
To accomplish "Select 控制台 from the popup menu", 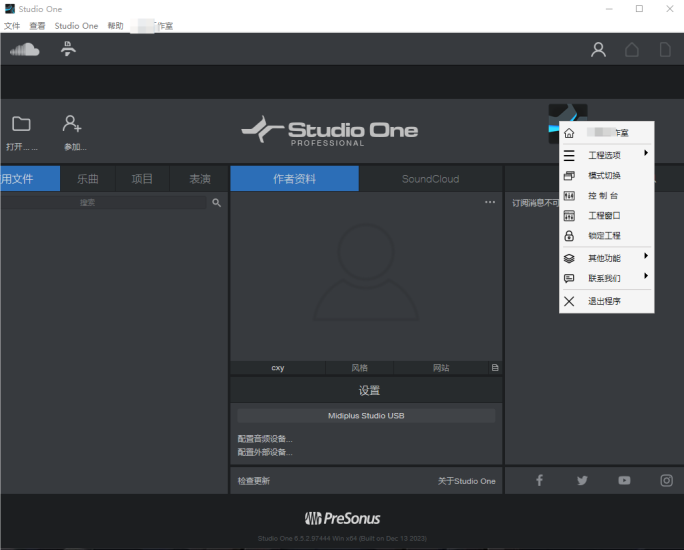I will 606,195.
